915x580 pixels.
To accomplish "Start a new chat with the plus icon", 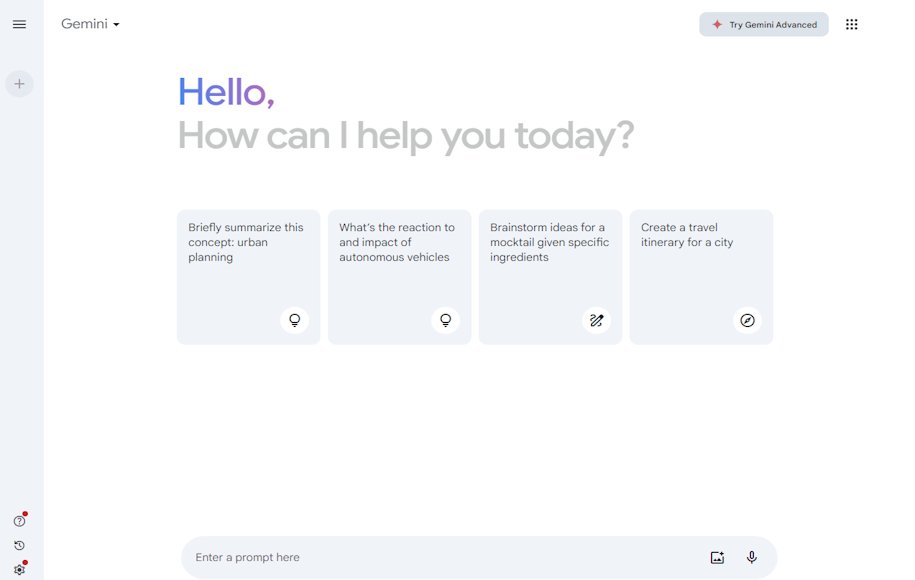I will (19, 84).
